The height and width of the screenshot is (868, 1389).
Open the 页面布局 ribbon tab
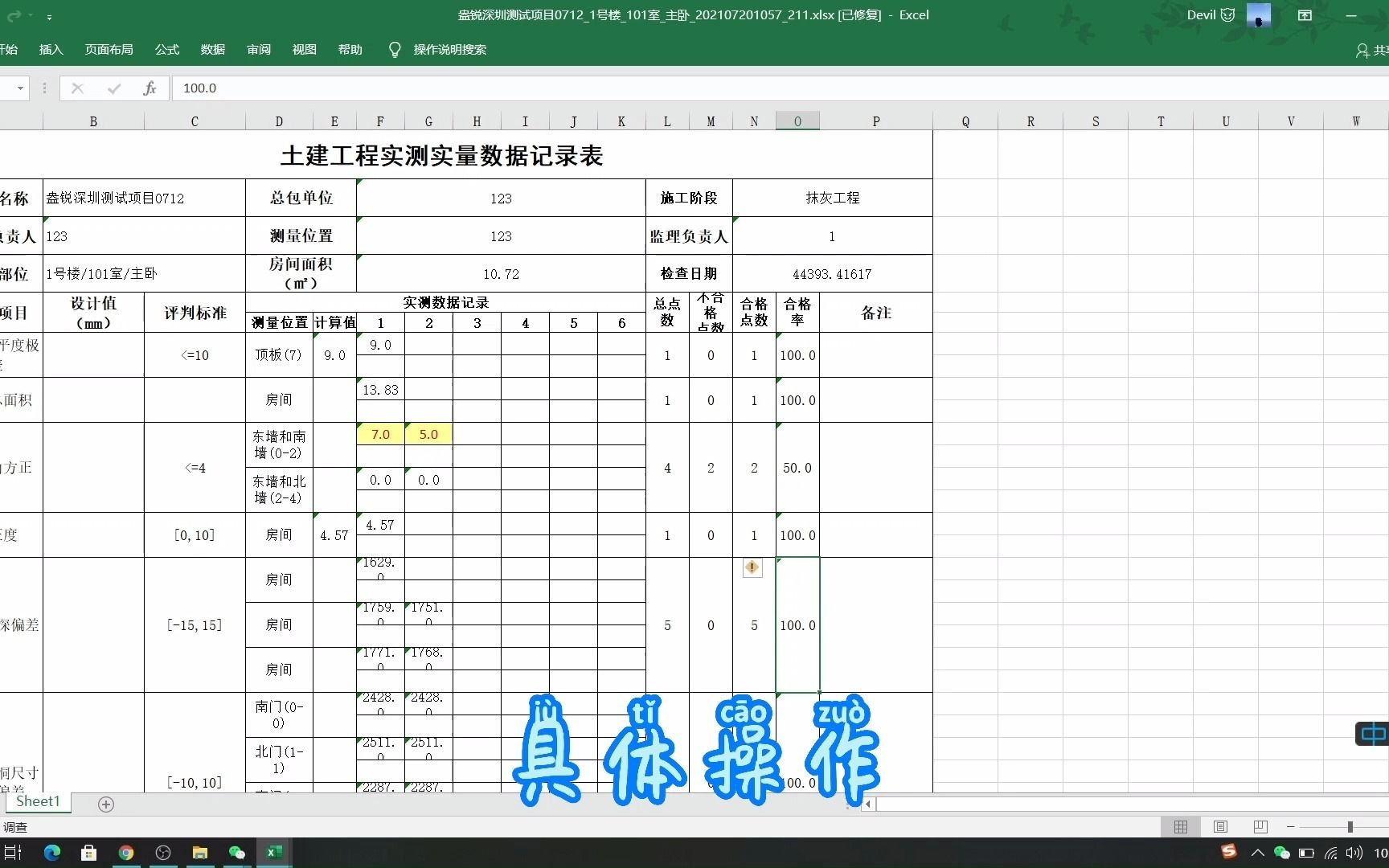[x=109, y=49]
